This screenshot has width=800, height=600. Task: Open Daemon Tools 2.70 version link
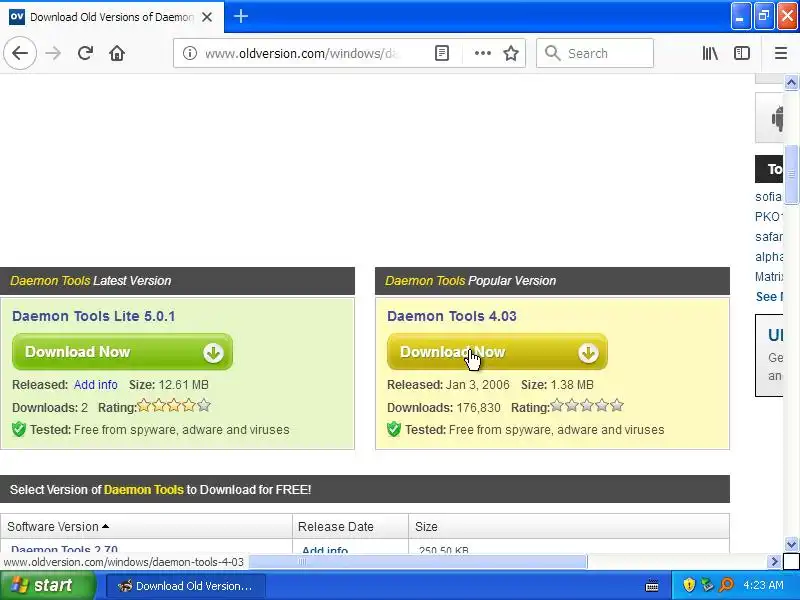pyautogui.click(x=64, y=549)
